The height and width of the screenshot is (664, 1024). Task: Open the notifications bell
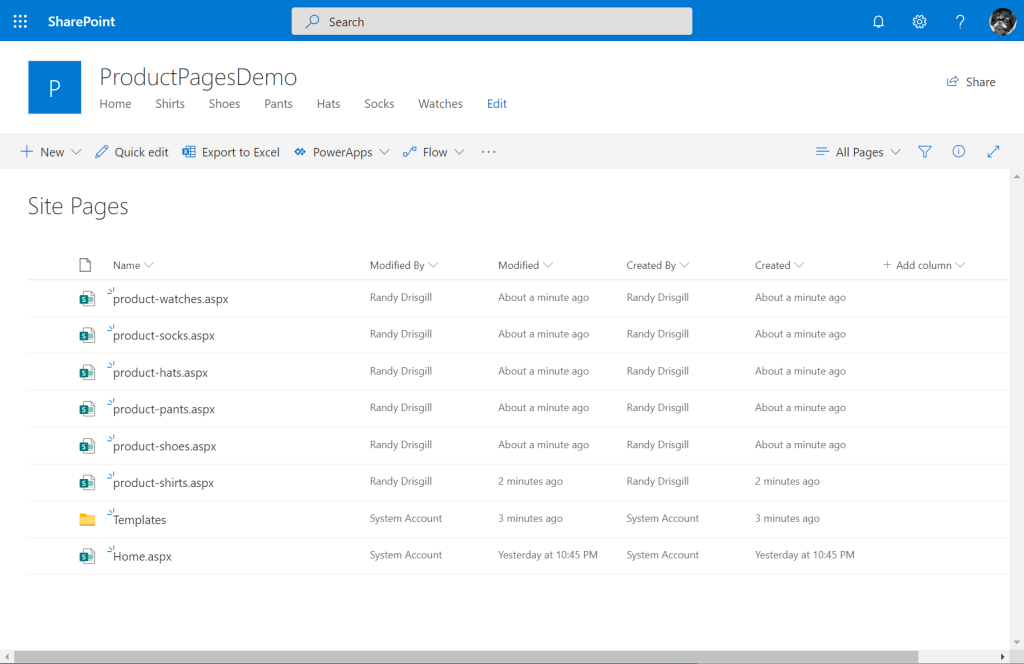(878, 22)
